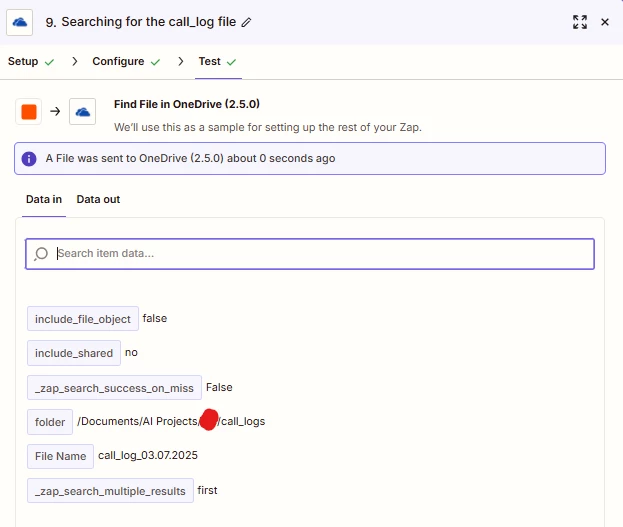Click the info icon in the notification banner
The height and width of the screenshot is (527, 623).
pos(29,159)
